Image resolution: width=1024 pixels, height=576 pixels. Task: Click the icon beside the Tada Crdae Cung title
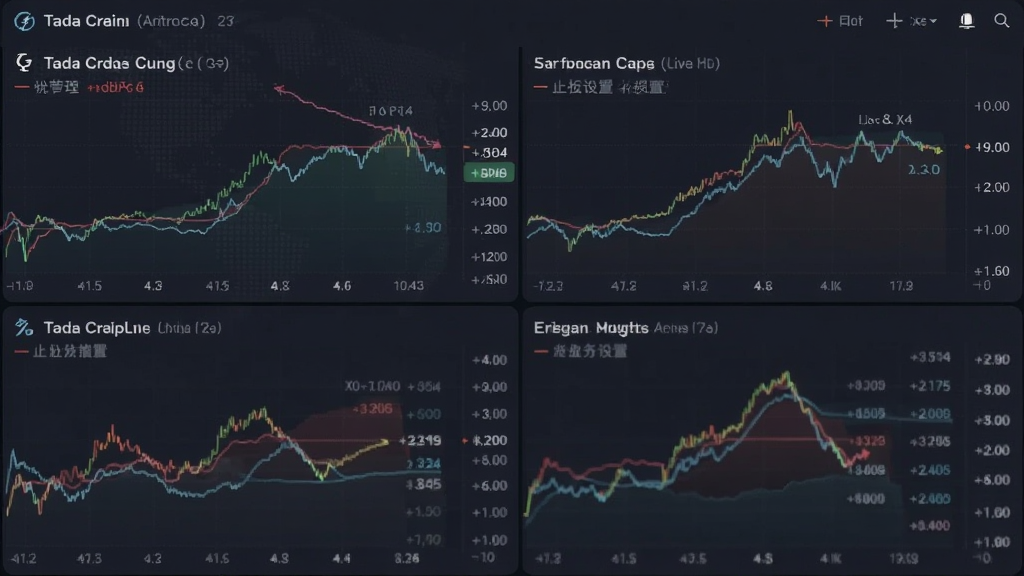click(x=24, y=63)
